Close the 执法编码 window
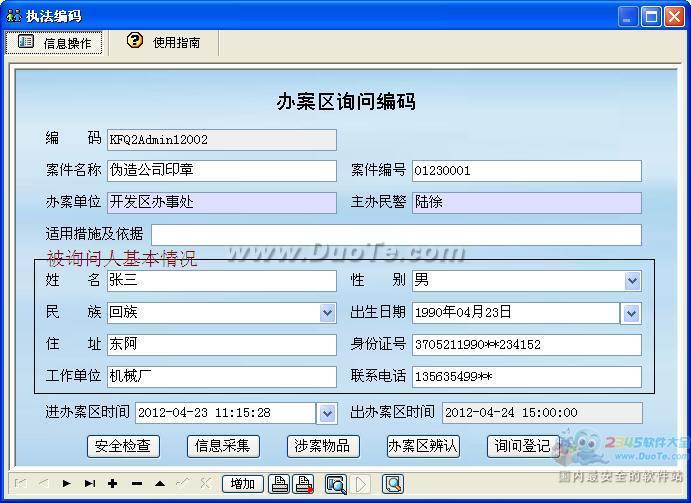This screenshot has width=691, height=503. point(674,17)
